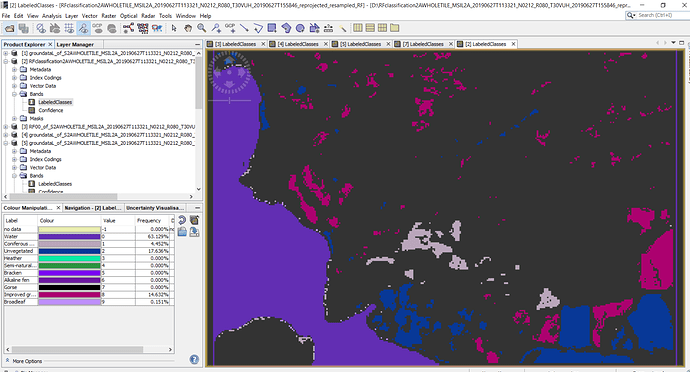Expand the Metadata folder under product [2]

pos(14,70)
